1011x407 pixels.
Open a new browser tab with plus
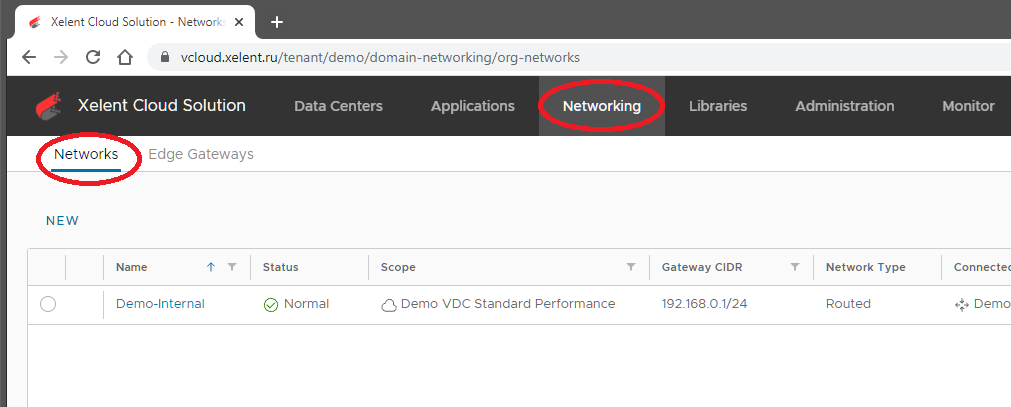click(x=277, y=22)
